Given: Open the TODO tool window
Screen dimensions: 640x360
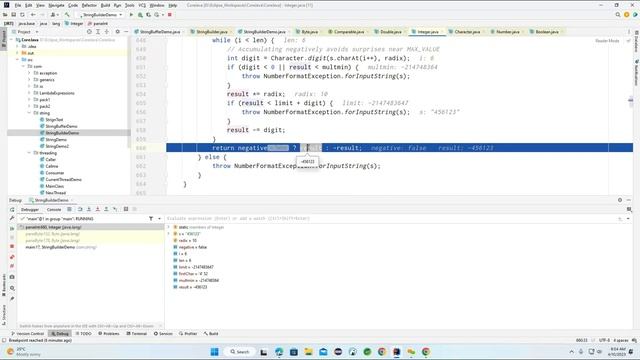Looking at the screenshot, I should [83, 333].
